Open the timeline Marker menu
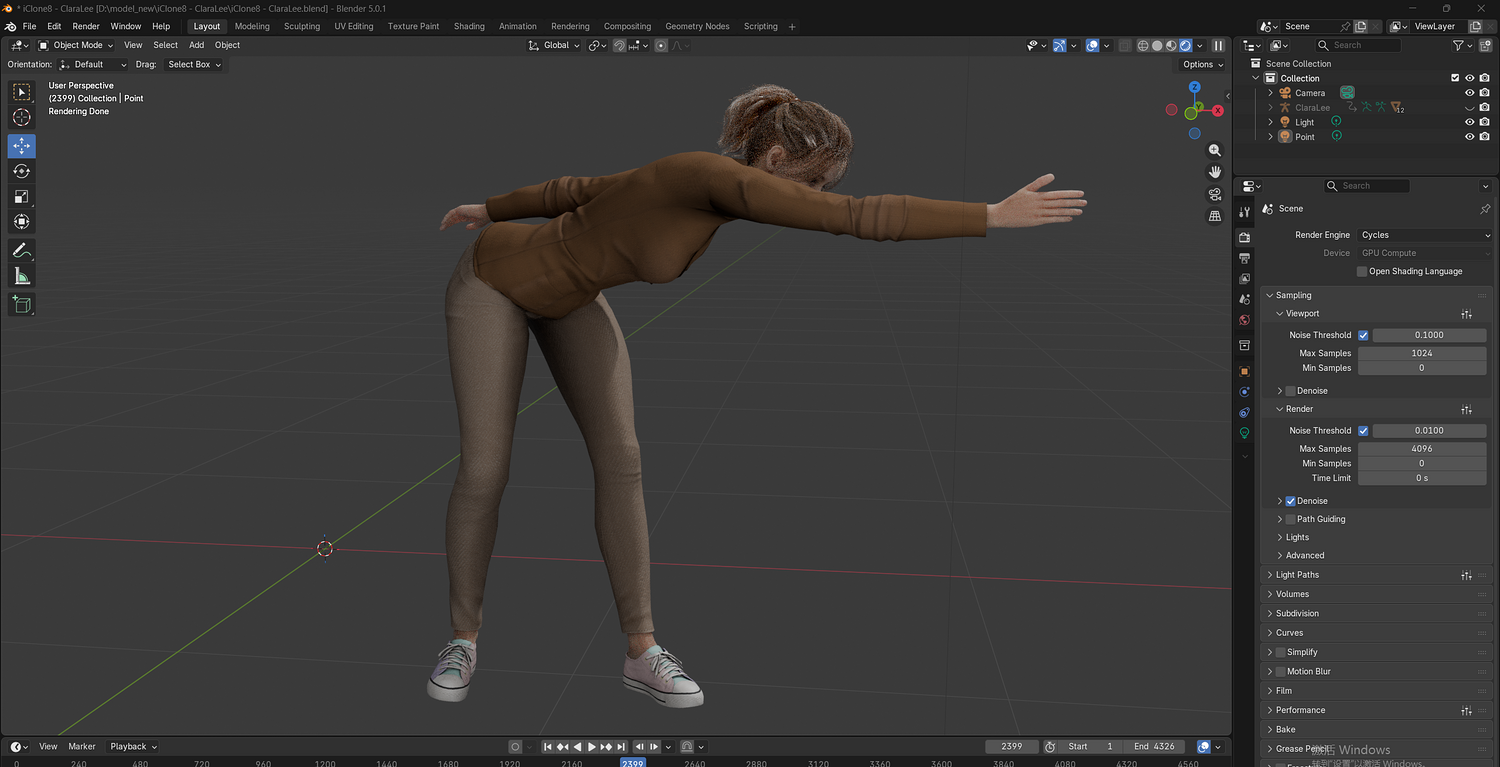 (x=82, y=747)
